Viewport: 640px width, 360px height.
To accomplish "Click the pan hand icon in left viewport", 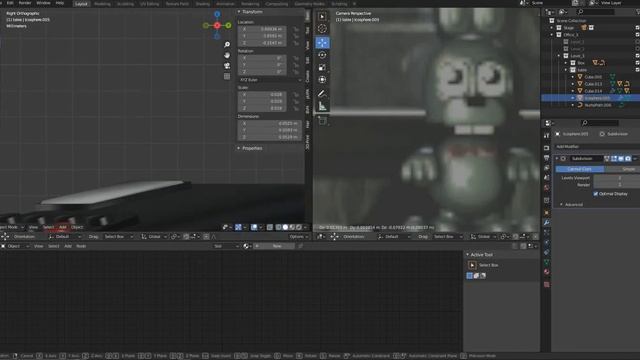I will click(227, 55).
